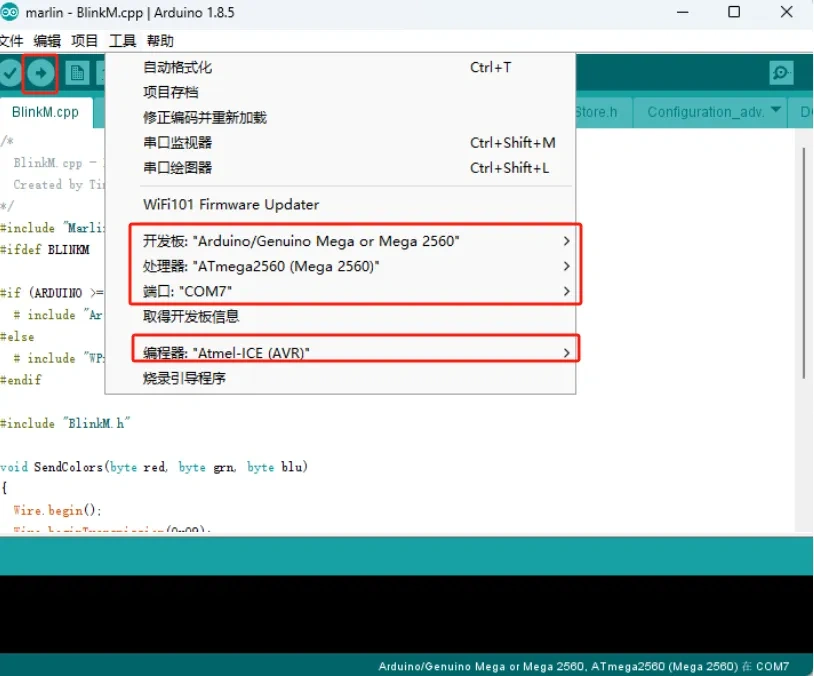Open 串口监视器 from the menu
Screen dimensions: 814x676
pyautogui.click(x=340, y=143)
